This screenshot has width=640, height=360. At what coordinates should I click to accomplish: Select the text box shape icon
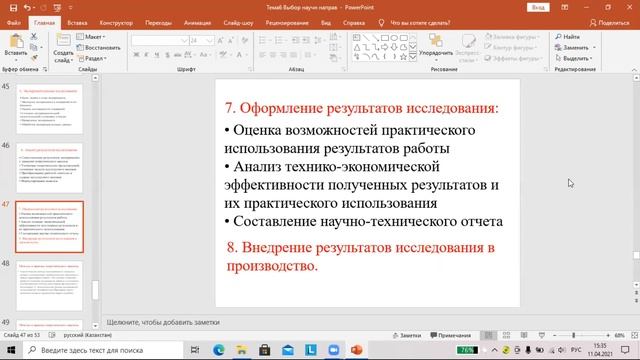click(357, 38)
